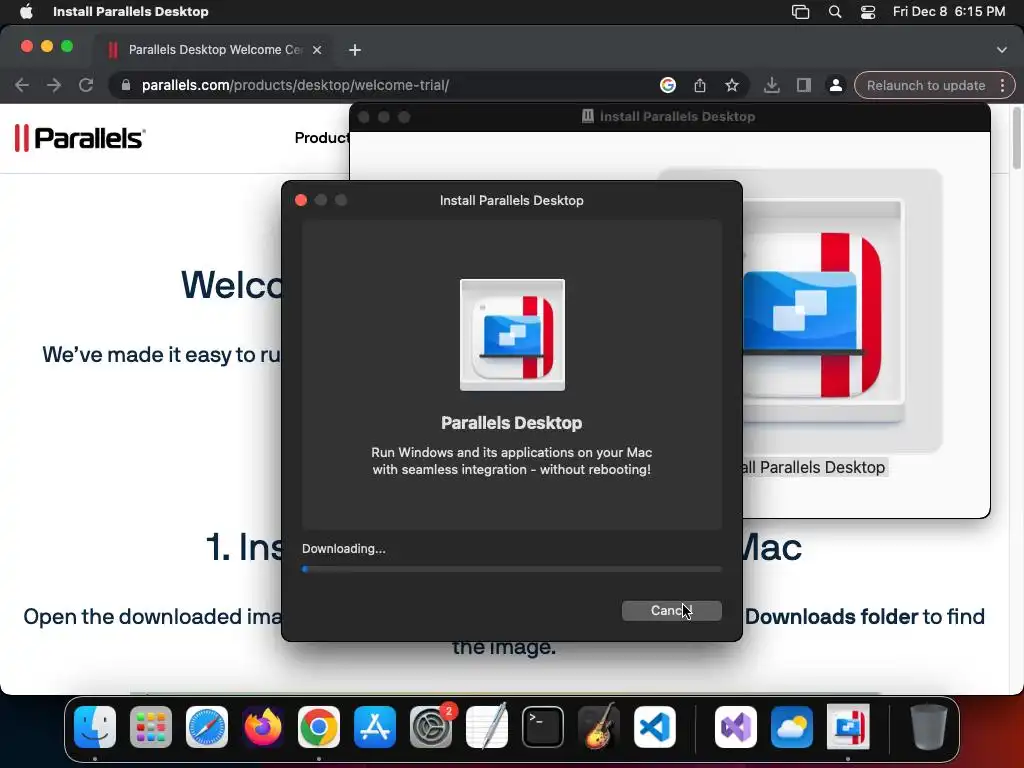The height and width of the screenshot is (768, 1024).
Task: Bookmark this page with the star
Action: pos(732,85)
